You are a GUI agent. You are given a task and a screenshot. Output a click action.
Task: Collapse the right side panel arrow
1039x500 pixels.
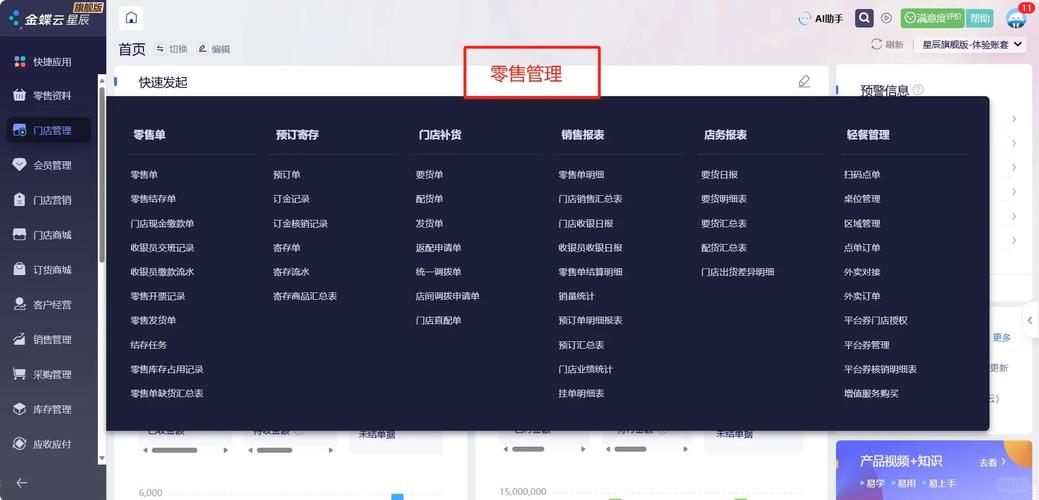(x=1029, y=321)
